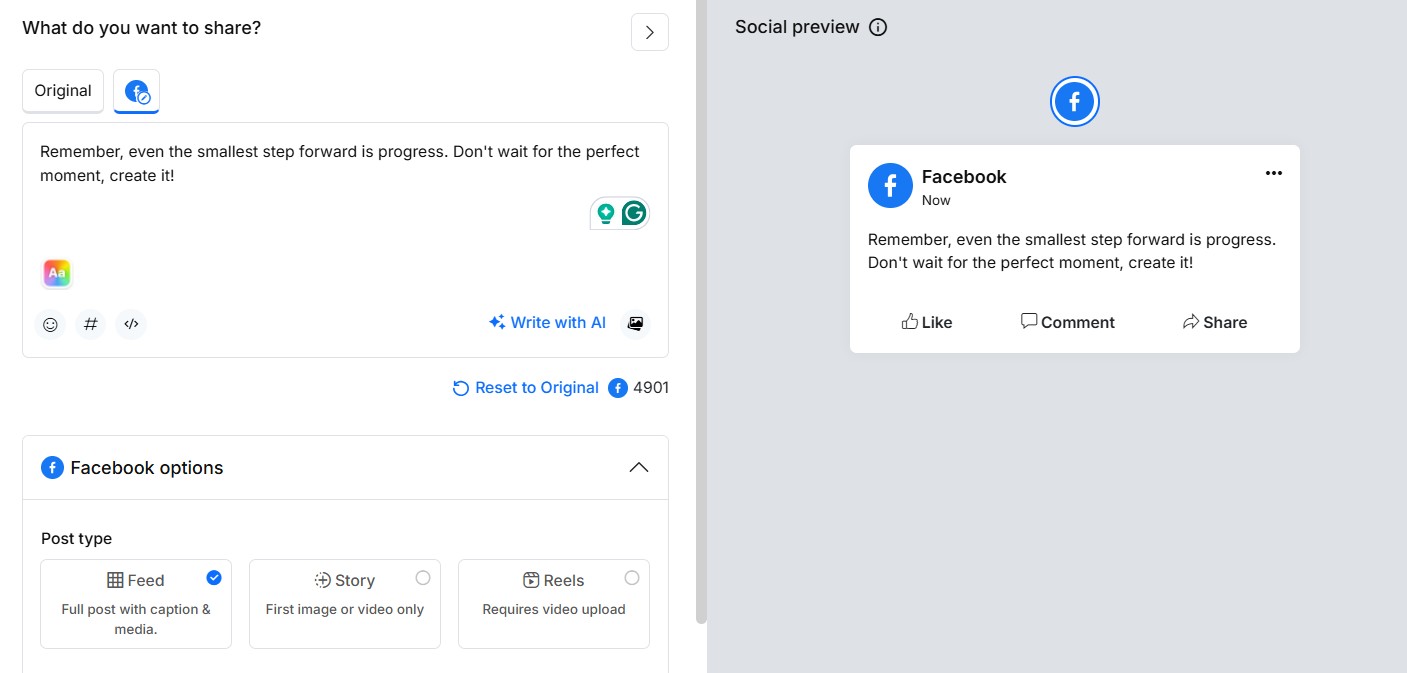Viewport: 1407px width, 673px height.
Task: Click Reset to Original link
Action: pyautogui.click(x=526, y=388)
